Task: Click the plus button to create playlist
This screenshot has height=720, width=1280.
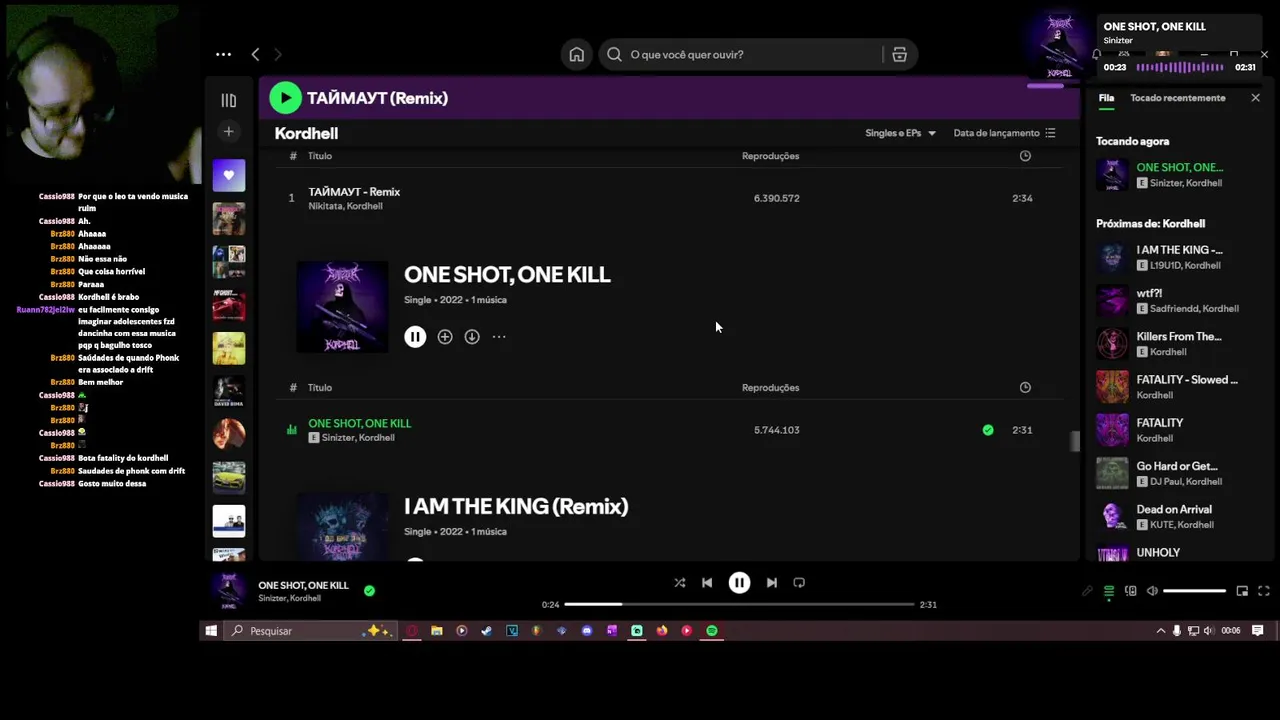Action: [228, 131]
